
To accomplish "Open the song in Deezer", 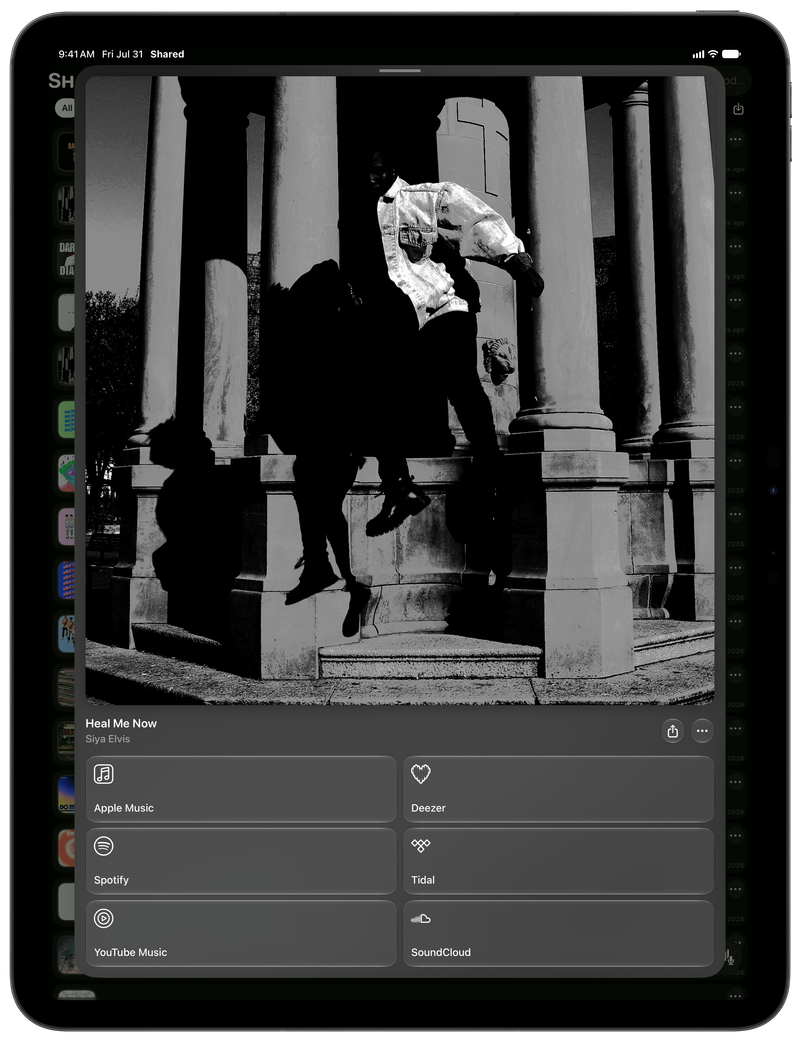I will 558,789.
